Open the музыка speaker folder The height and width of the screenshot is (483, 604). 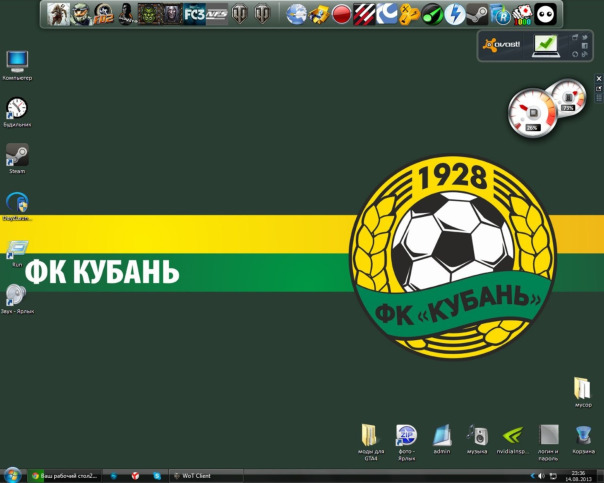click(x=477, y=439)
